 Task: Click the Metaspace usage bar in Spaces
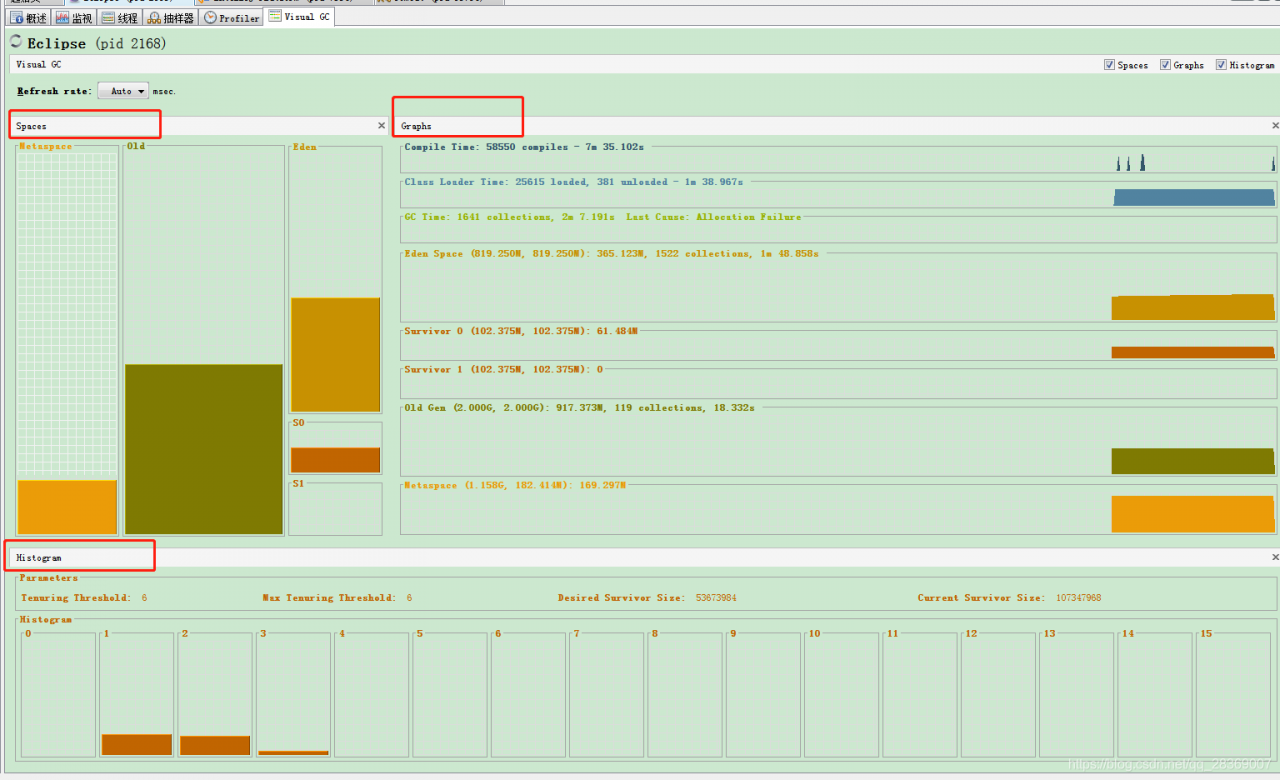click(x=67, y=507)
